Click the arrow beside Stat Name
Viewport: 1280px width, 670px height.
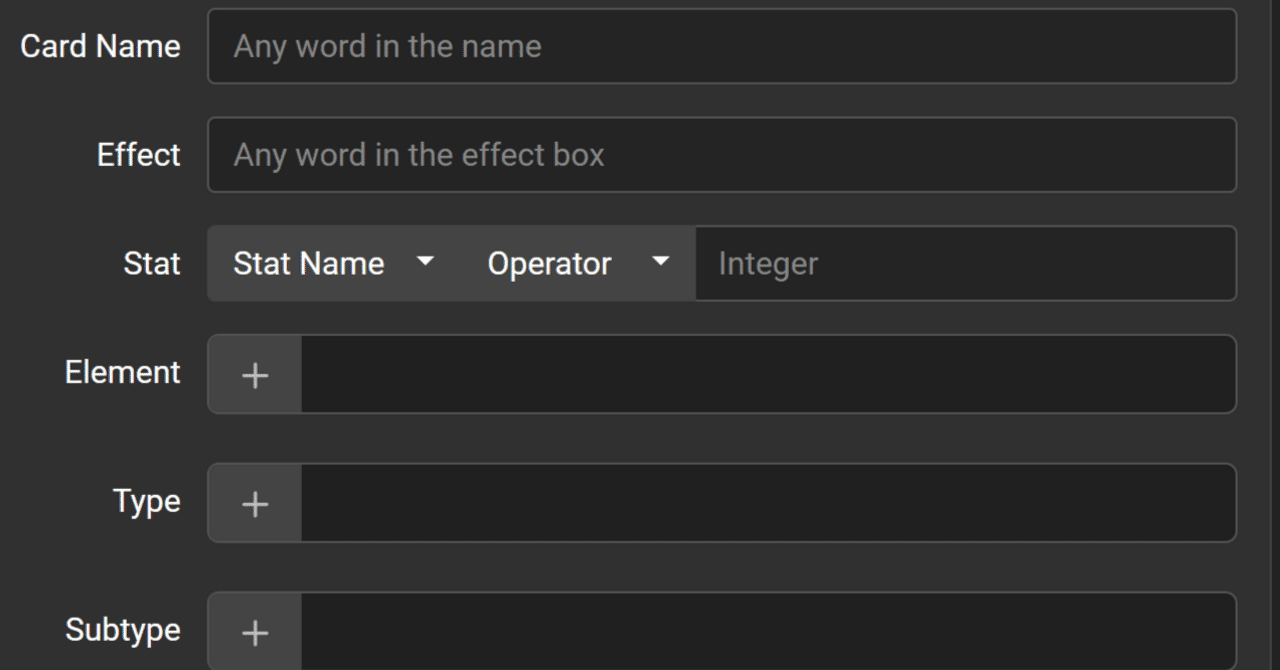(x=425, y=262)
